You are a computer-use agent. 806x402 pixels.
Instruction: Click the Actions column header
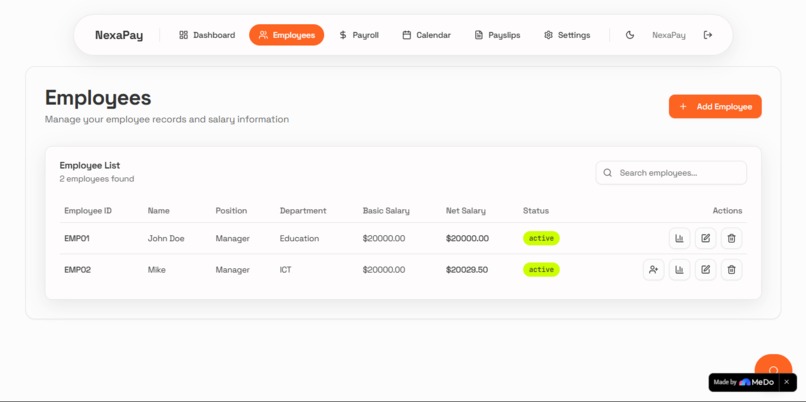pyautogui.click(x=727, y=211)
